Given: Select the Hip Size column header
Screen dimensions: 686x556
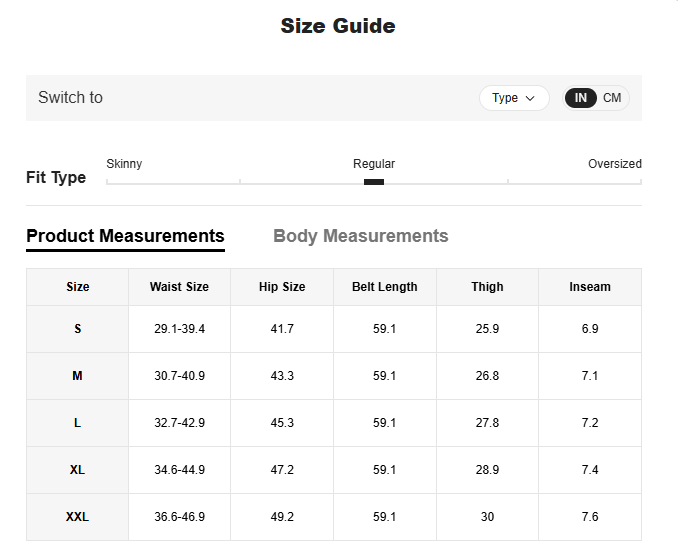Looking at the screenshot, I should click(282, 287).
